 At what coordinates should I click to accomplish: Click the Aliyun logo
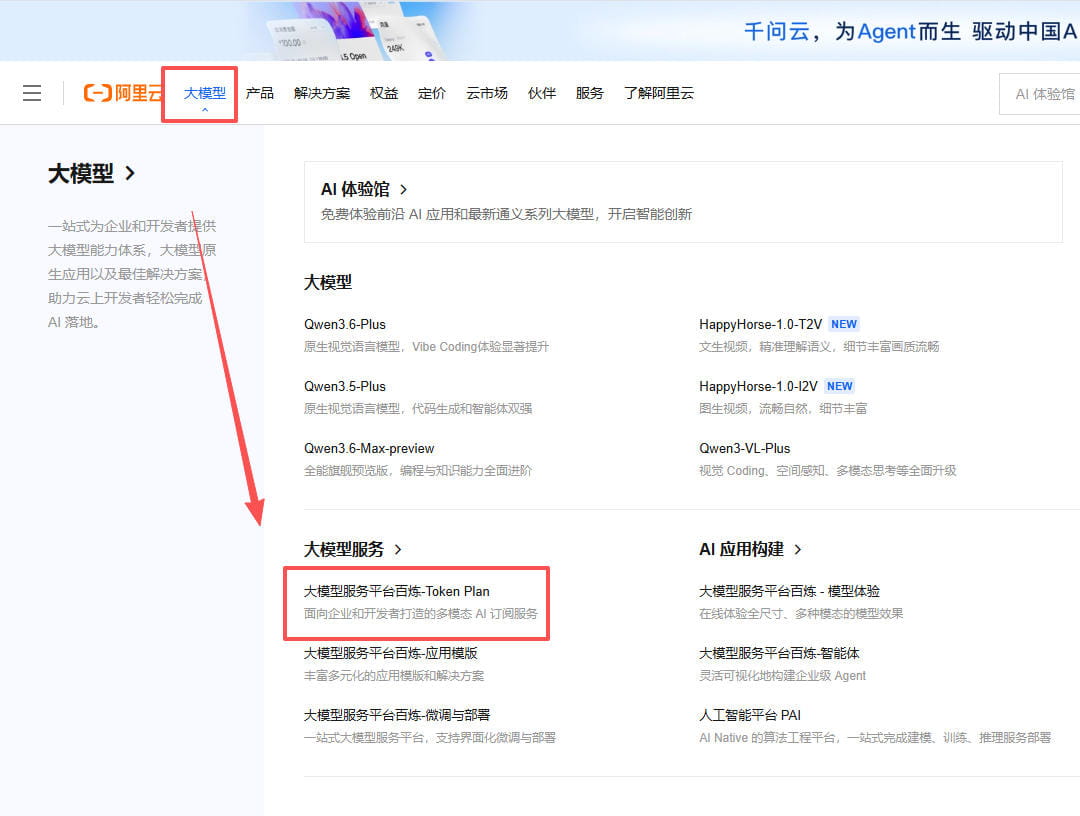tap(123, 93)
